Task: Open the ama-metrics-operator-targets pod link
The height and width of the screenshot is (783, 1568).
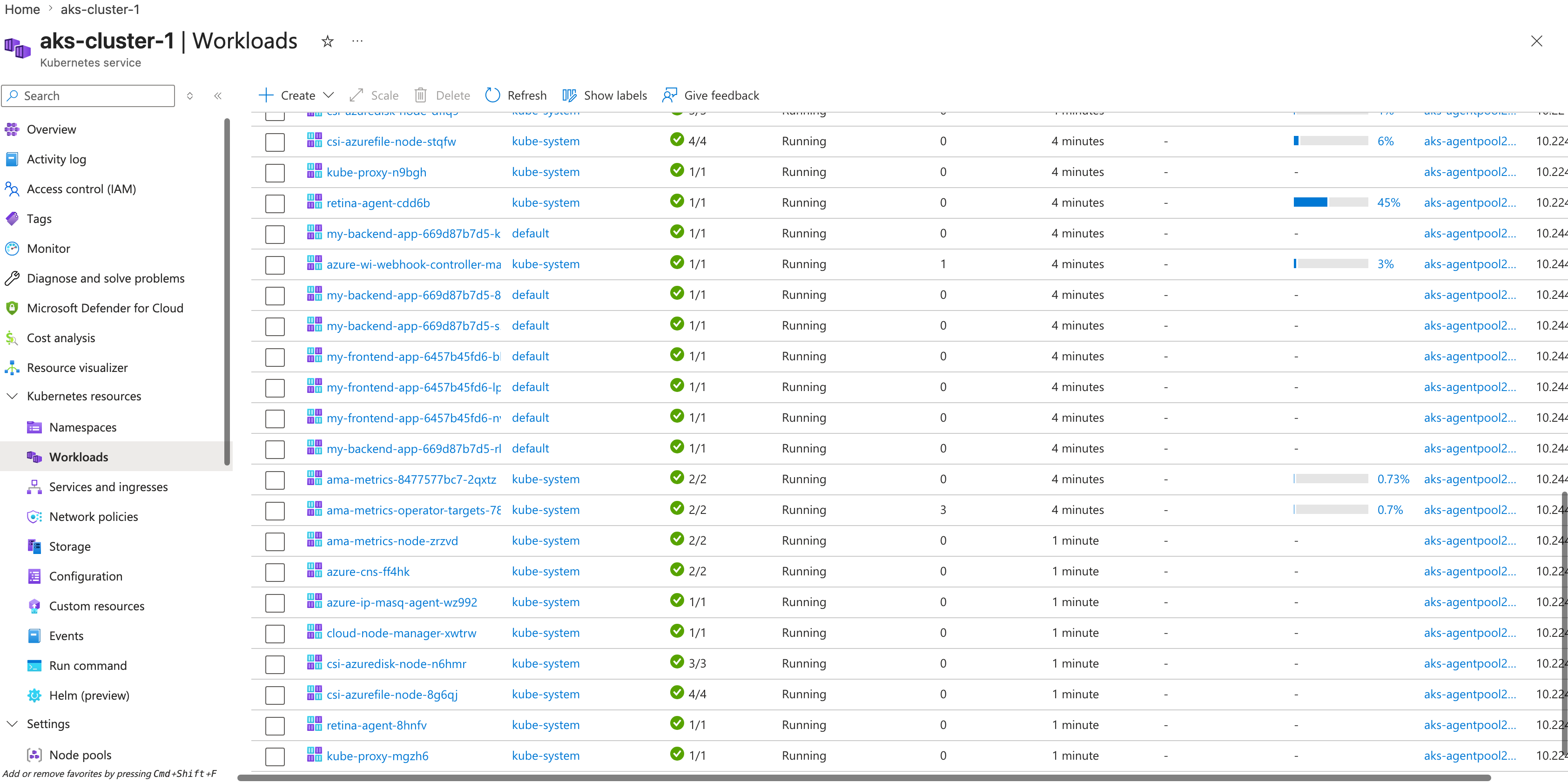Action: point(413,510)
